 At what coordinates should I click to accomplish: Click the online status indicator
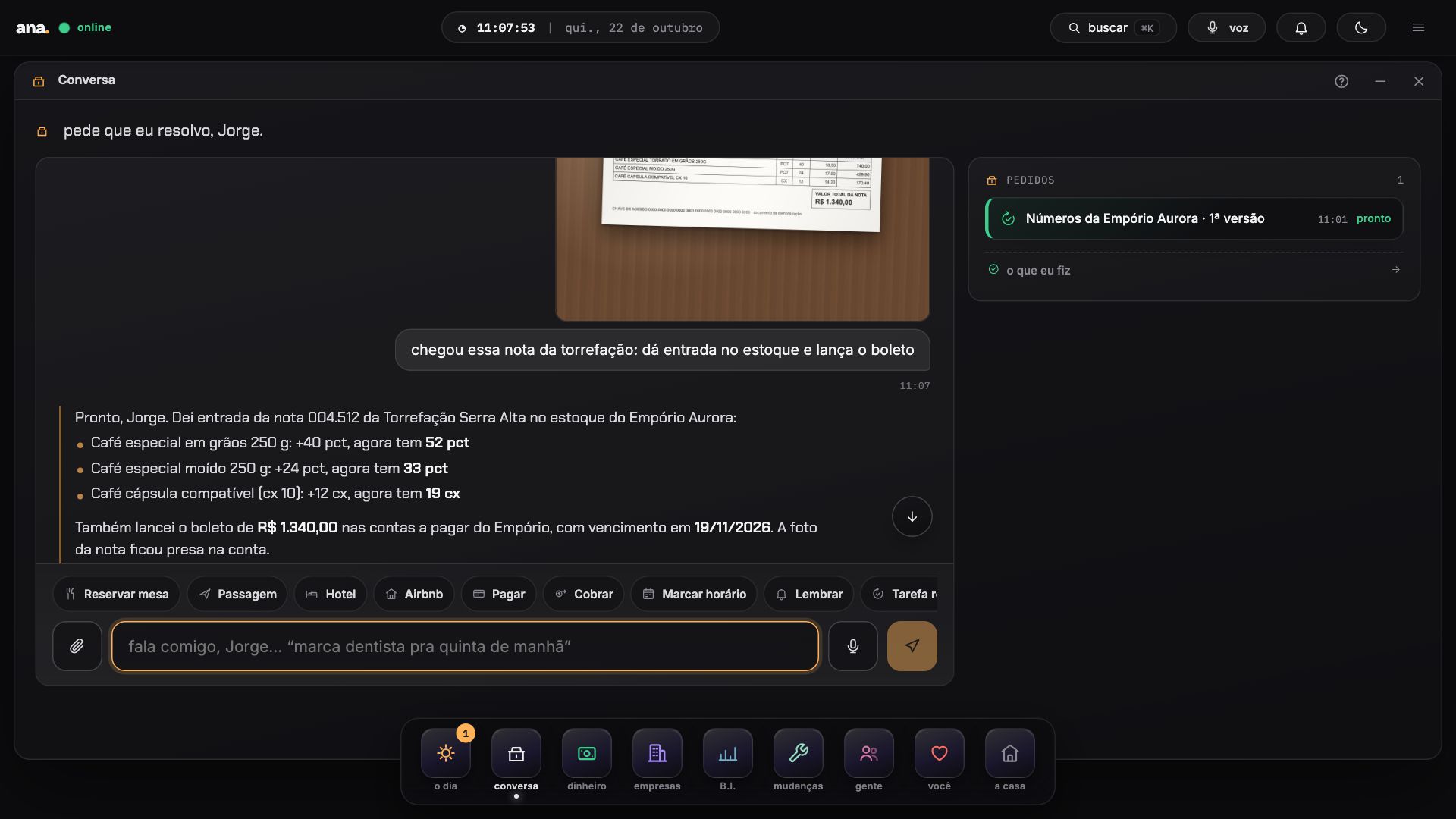(85, 27)
